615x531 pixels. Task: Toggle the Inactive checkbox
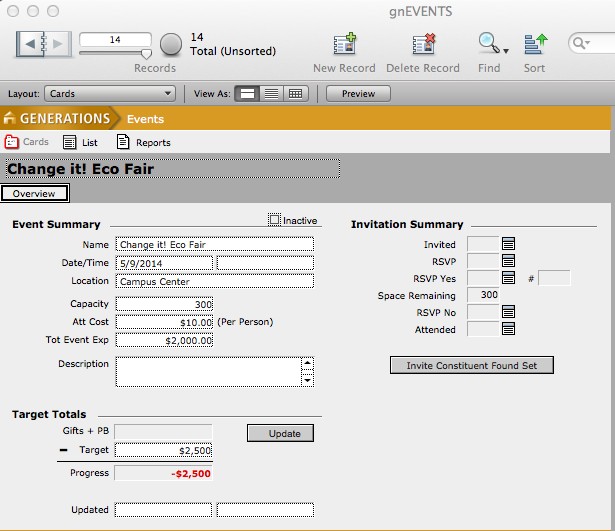pos(275,220)
